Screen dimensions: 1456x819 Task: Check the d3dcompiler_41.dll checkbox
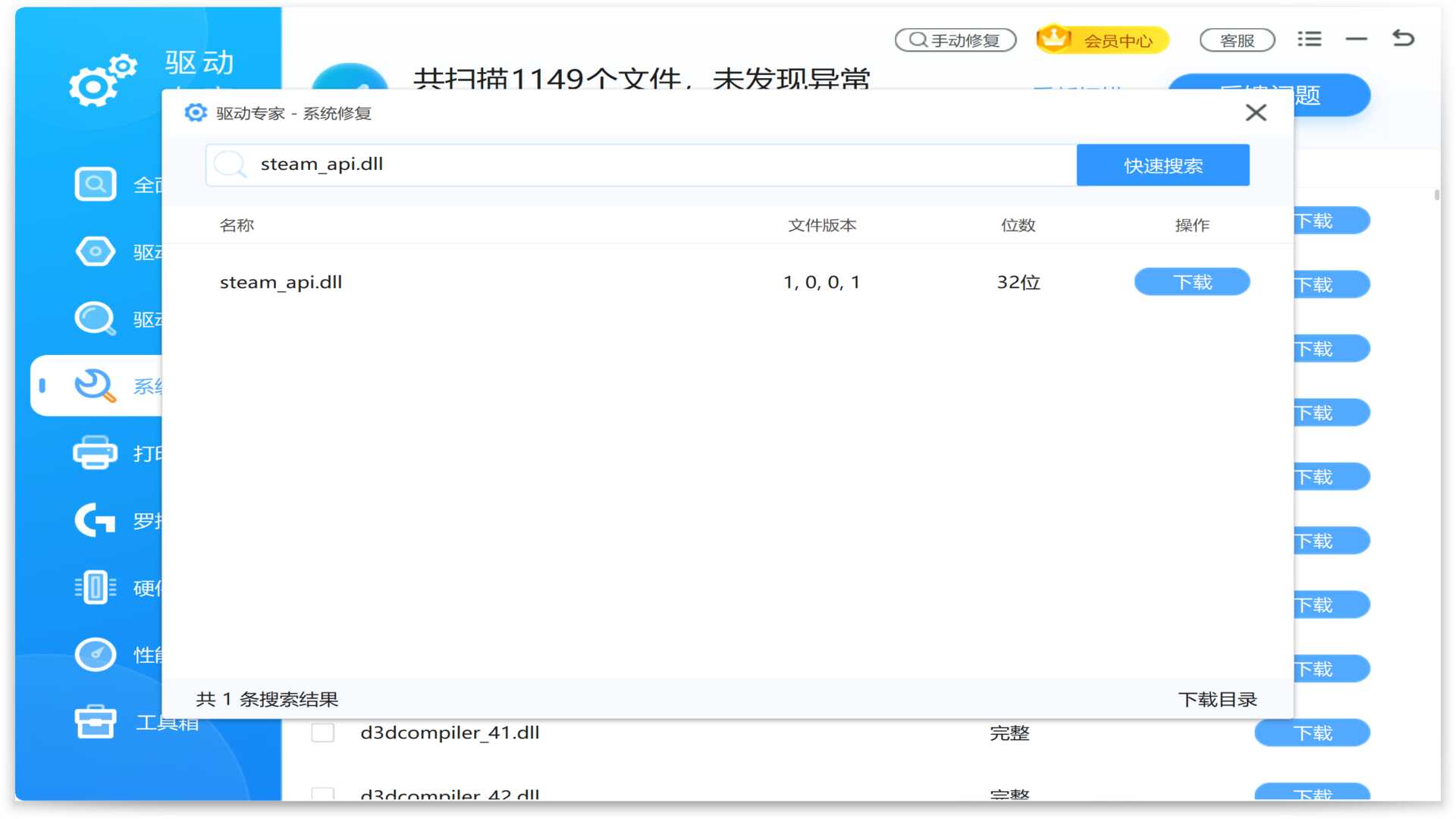coord(323,733)
